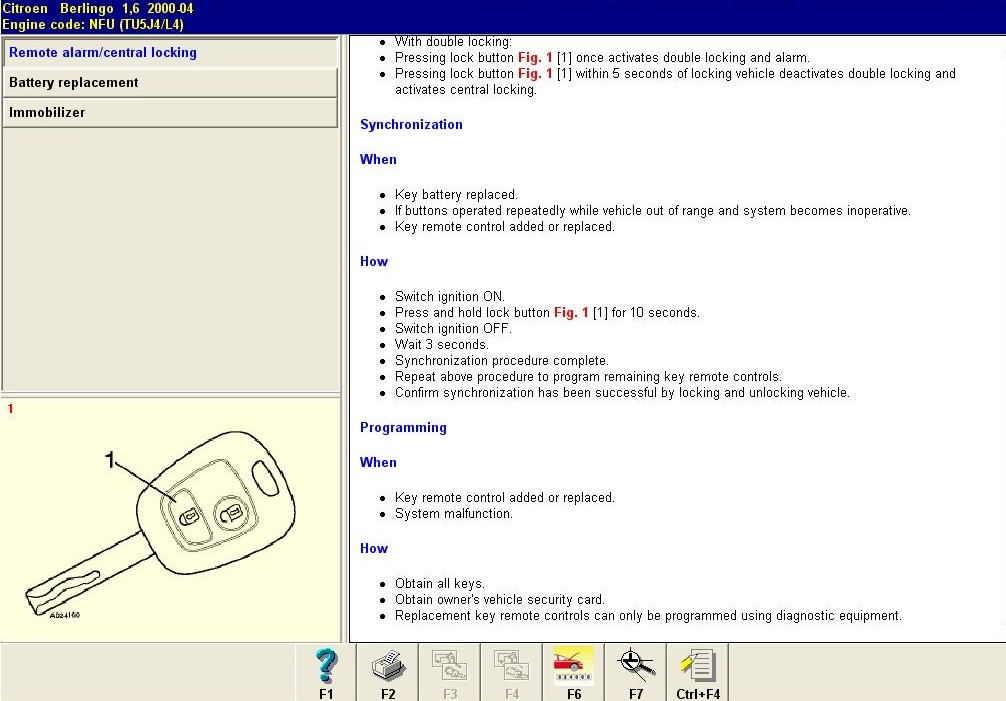Click the greyed-out F3 toolbar icon
The height and width of the screenshot is (701, 1006).
click(x=450, y=672)
